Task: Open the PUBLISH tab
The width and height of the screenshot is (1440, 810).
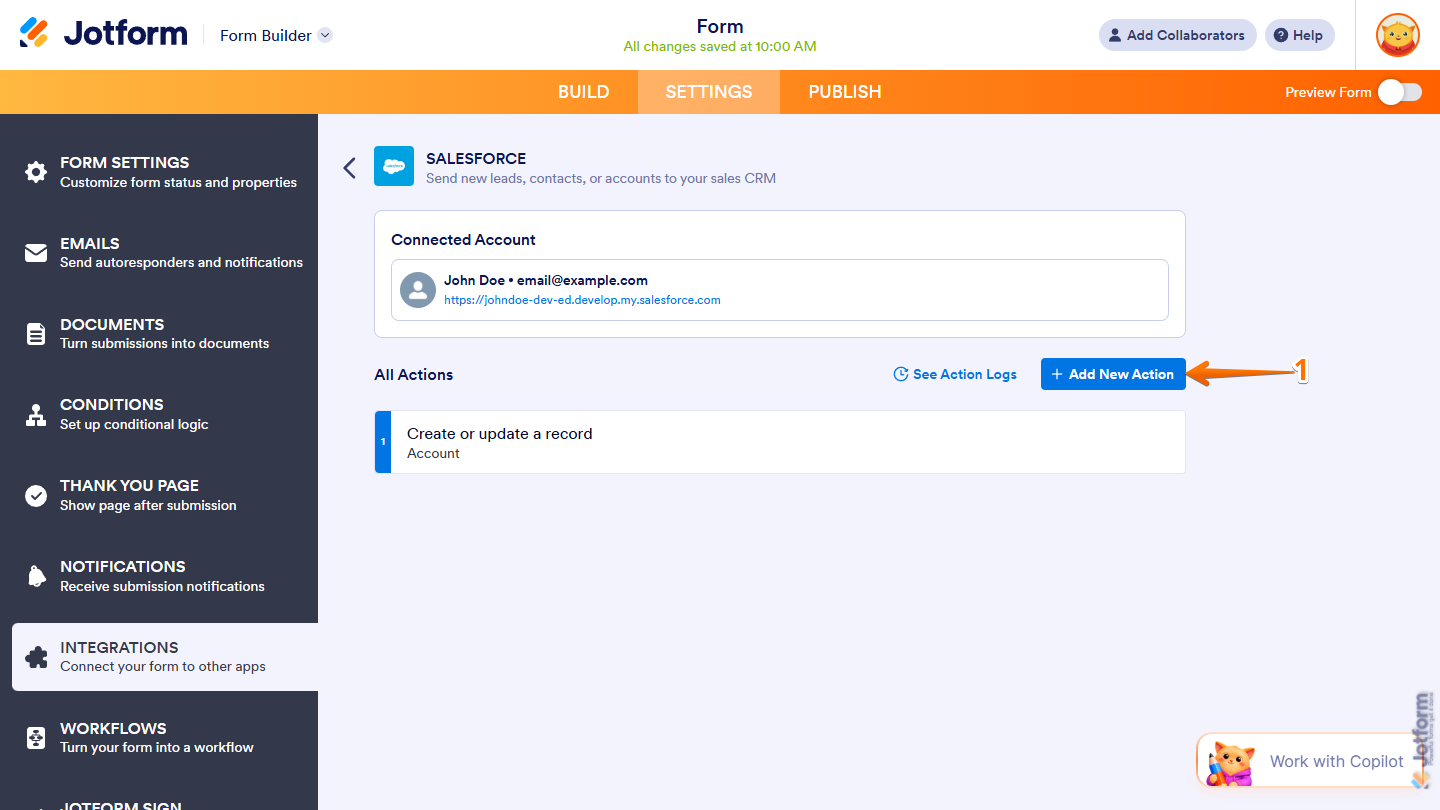Action: (x=844, y=91)
